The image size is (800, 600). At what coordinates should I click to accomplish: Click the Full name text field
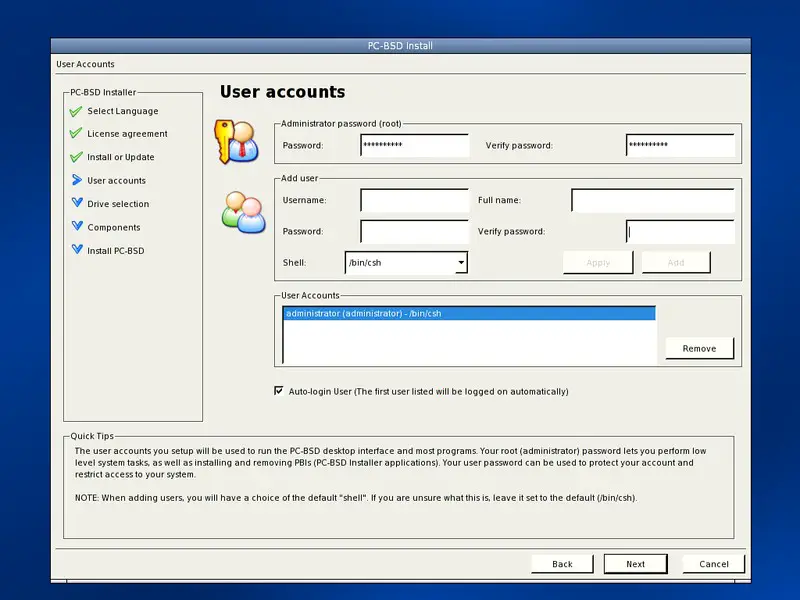point(652,200)
